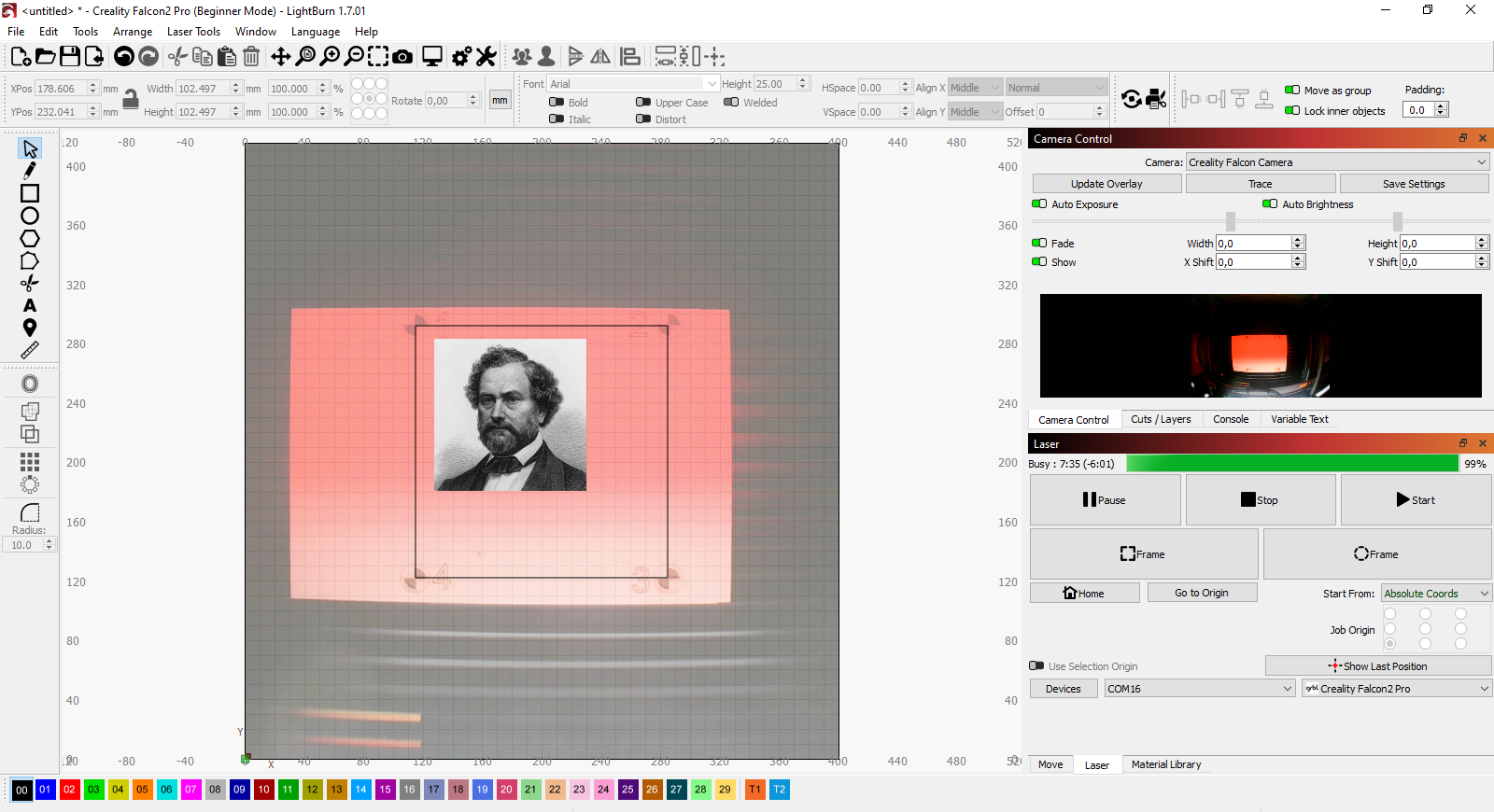
Task: Click Go to Origin button
Action: tap(1202, 593)
